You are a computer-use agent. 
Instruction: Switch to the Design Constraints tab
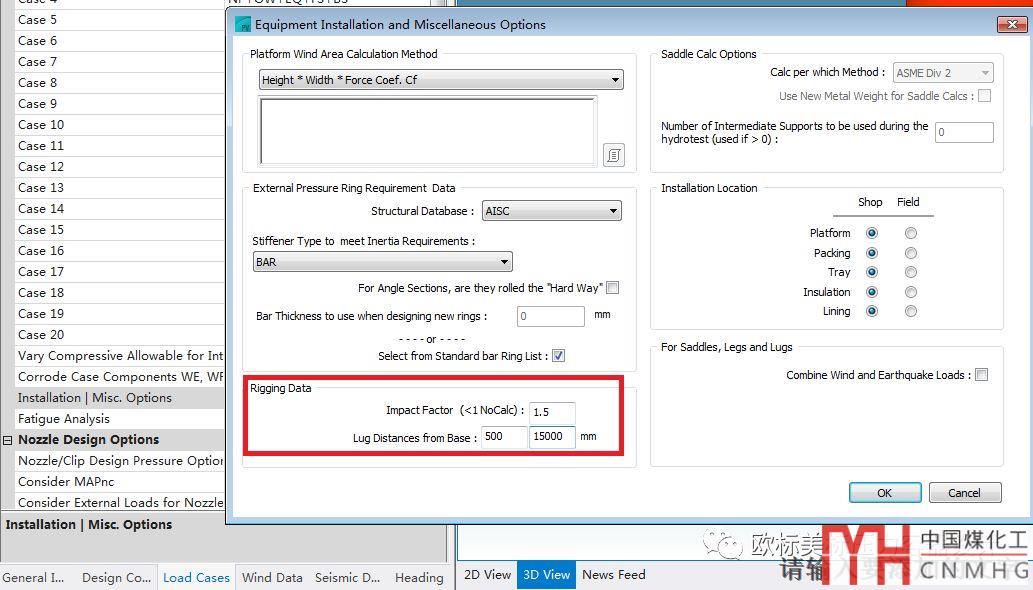tap(116, 577)
